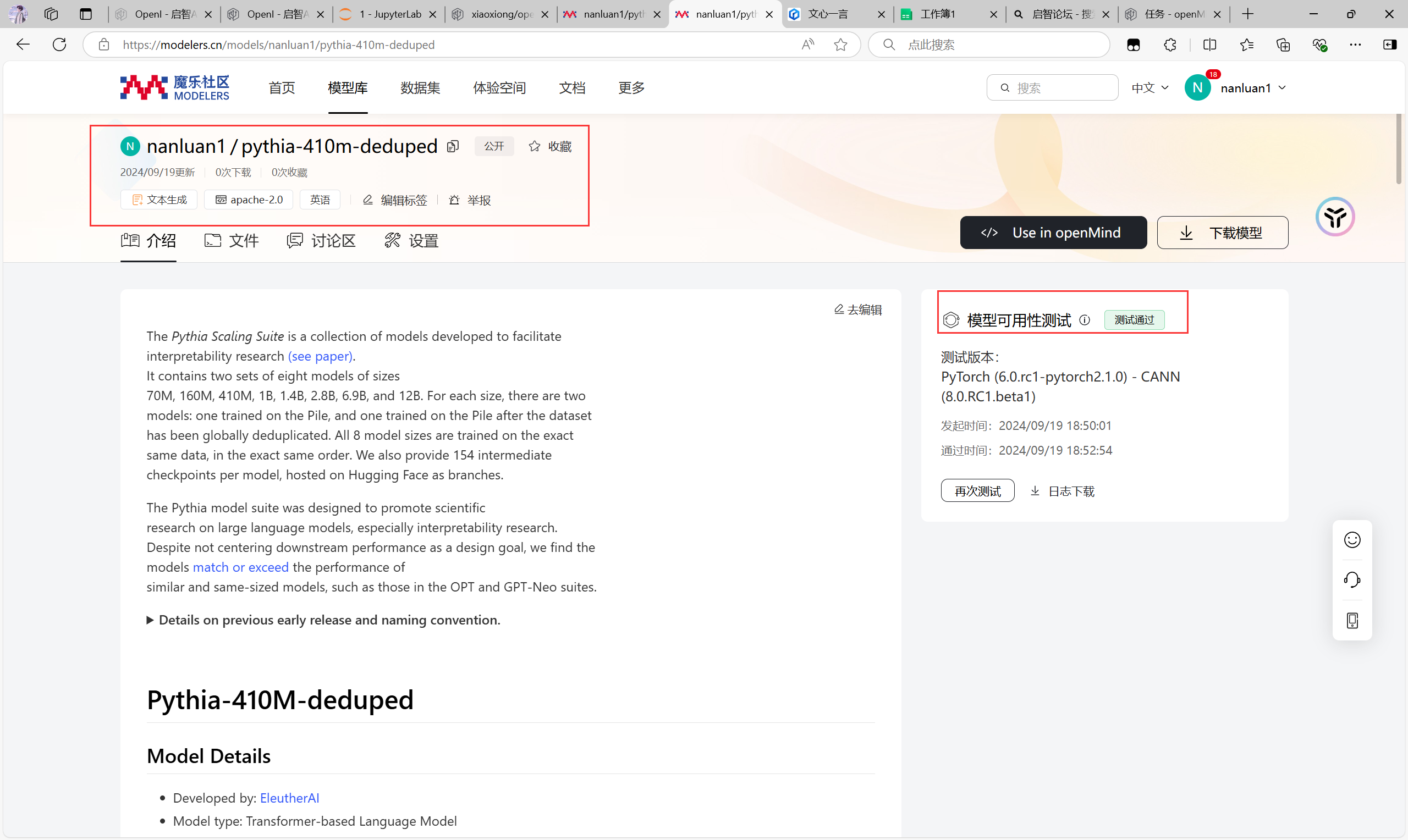Open 文档 navigation item
Viewport: 1408px width, 840px height.
click(572, 88)
